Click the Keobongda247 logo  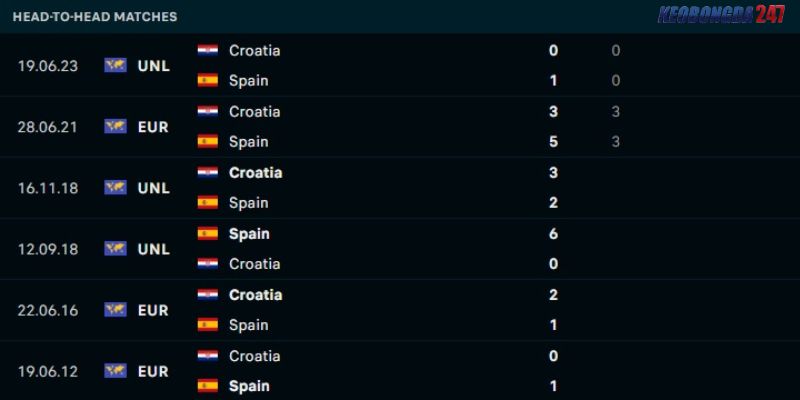[721, 15]
